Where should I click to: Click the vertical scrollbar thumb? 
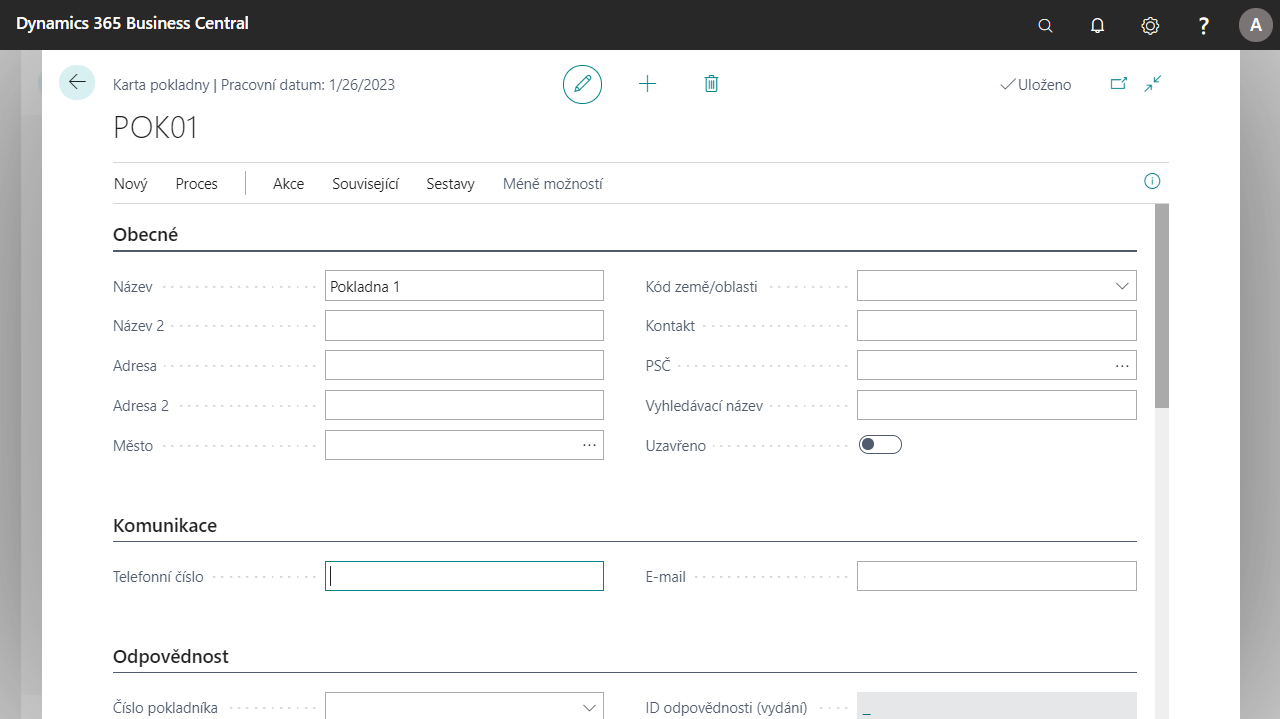point(1161,305)
